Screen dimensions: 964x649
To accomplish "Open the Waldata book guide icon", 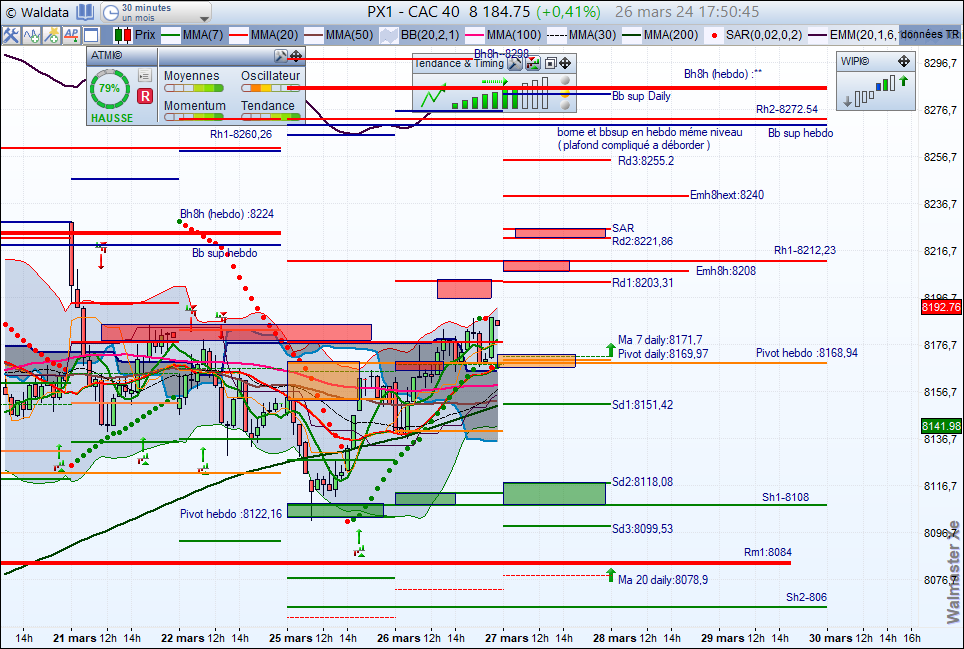I will (x=85, y=12).
